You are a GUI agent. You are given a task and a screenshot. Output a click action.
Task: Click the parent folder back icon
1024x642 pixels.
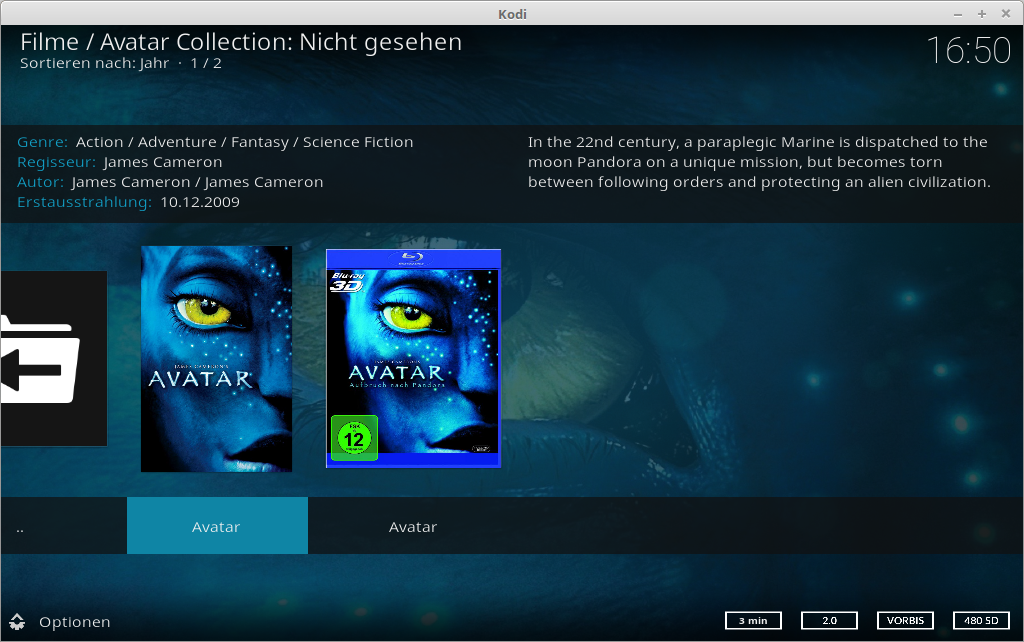pyautogui.click(x=54, y=359)
